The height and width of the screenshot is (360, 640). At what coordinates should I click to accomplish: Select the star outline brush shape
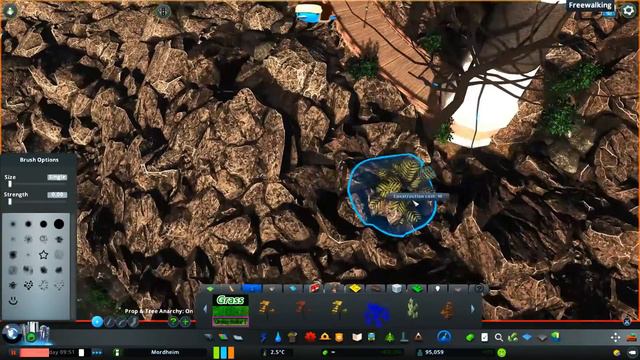pos(44,255)
